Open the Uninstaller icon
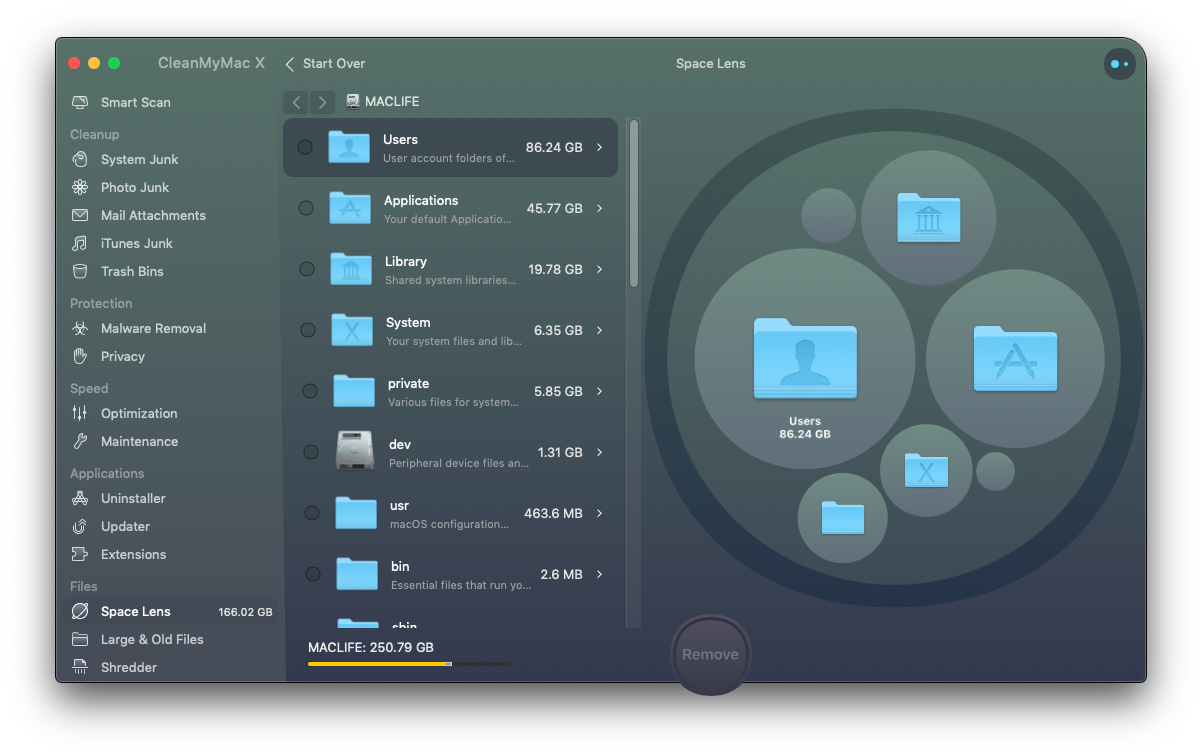Image resolution: width=1202 pixels, height=756 pixels. pyautogui.click(x=80, y=499)
